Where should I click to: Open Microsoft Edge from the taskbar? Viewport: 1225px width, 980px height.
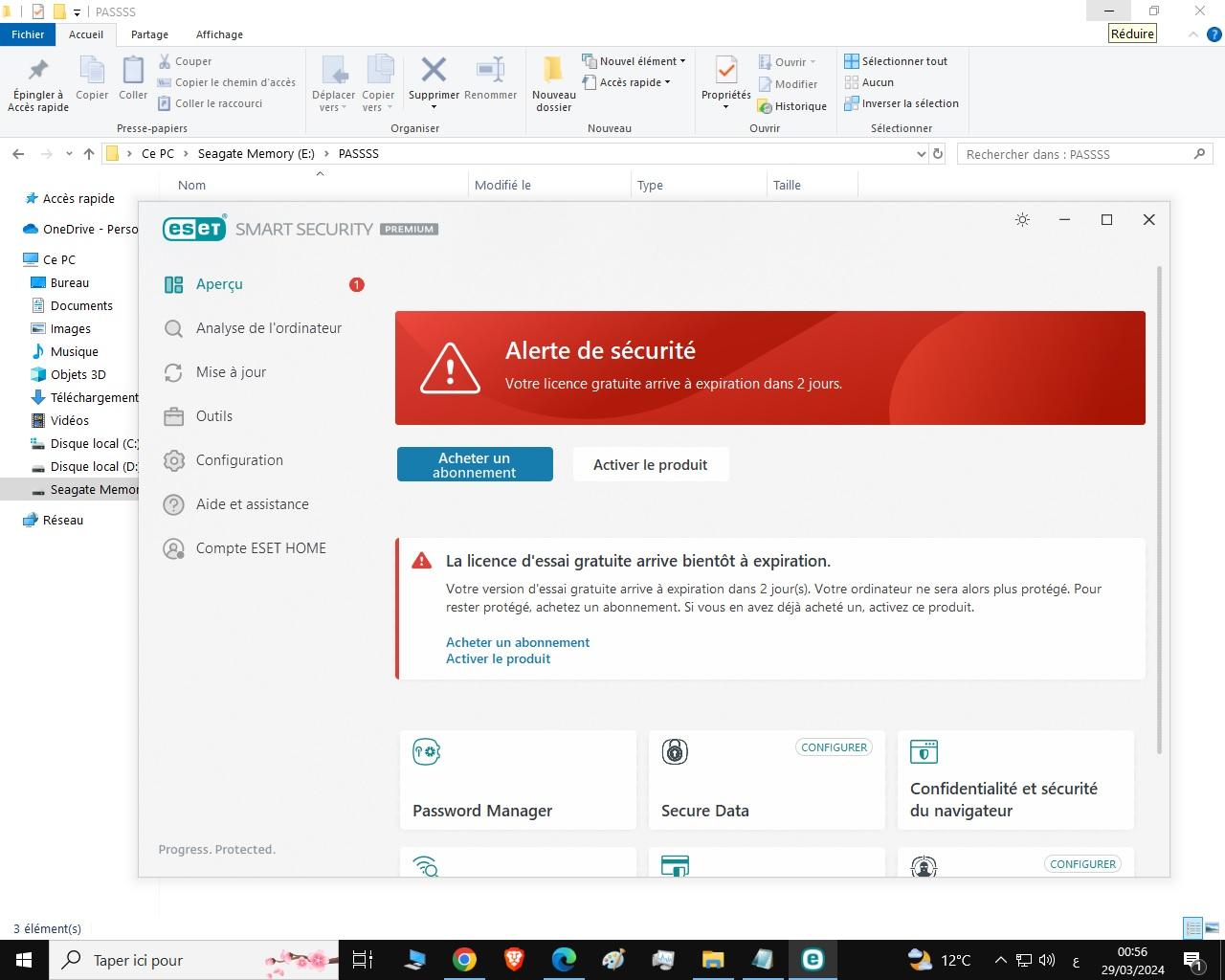tap(564, 960)
